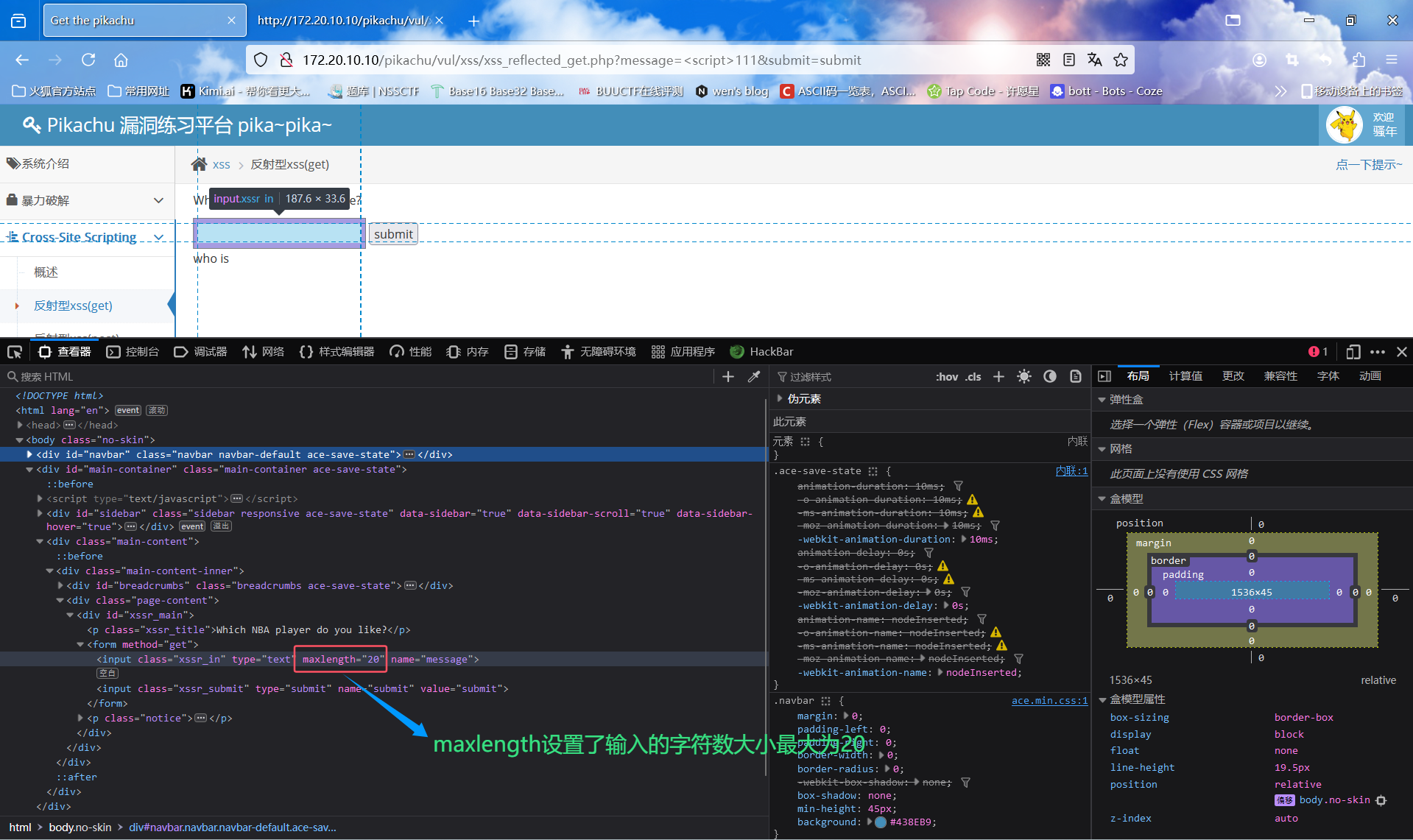The image size is (1413, 840).
Task: Add a new CSS rule
Action: click(998, 376)
